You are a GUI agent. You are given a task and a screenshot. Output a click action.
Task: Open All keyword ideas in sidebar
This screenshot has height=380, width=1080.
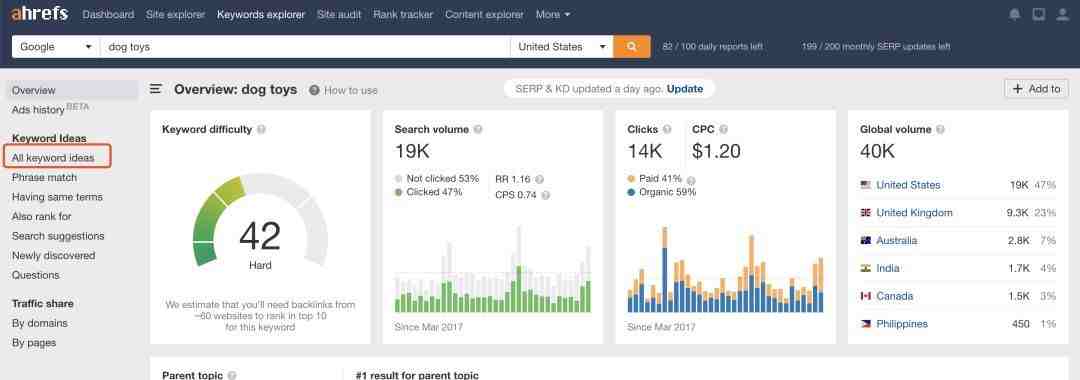click(53, 158)
